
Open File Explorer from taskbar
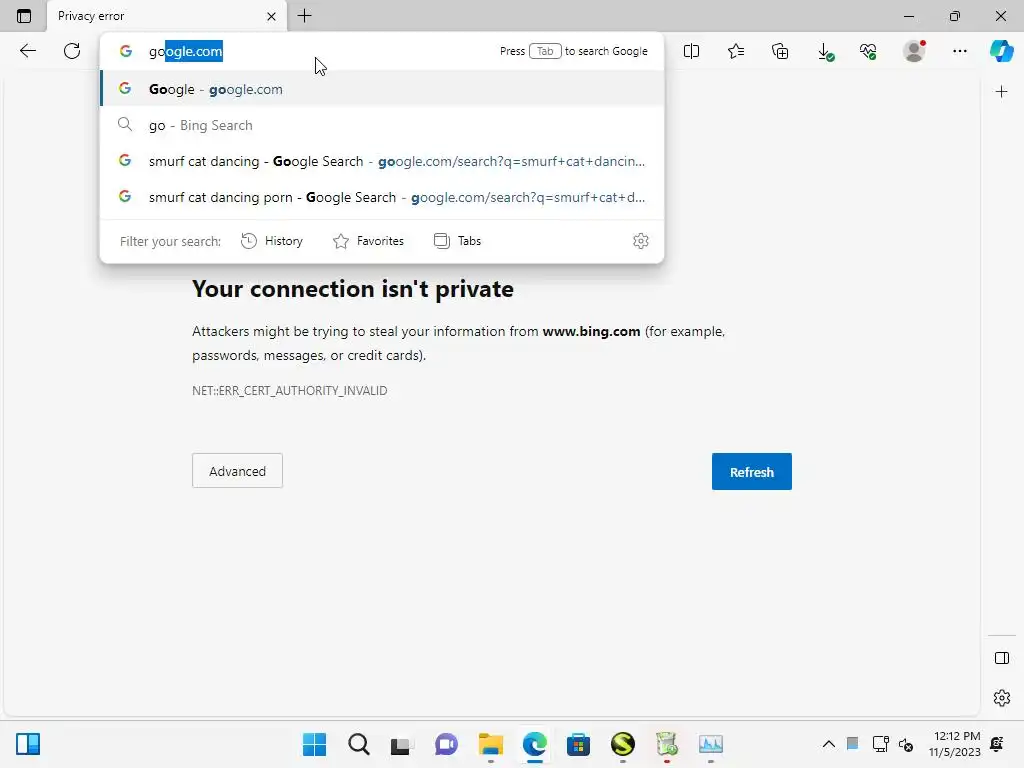[490, 744]
